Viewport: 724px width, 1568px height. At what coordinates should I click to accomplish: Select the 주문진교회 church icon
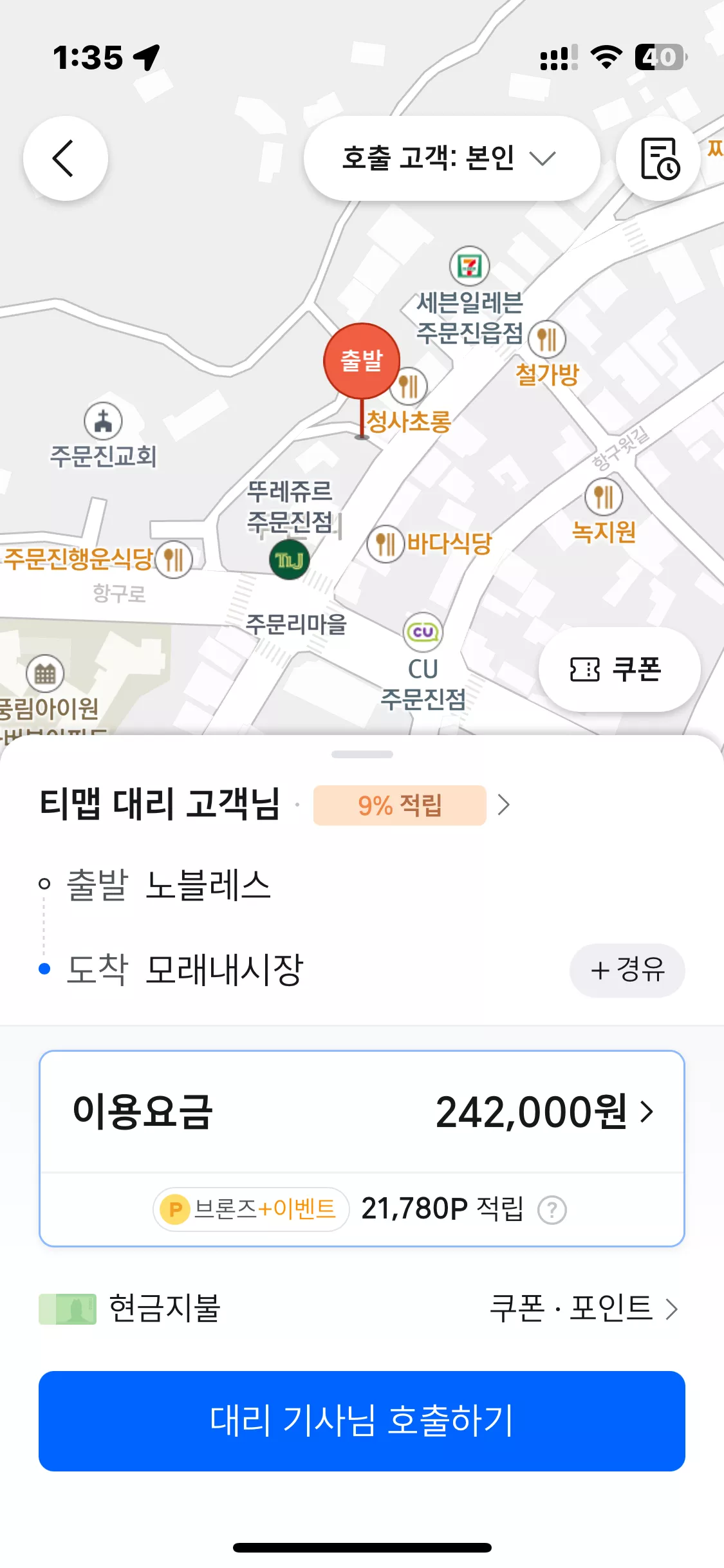(x=103, y=421)
